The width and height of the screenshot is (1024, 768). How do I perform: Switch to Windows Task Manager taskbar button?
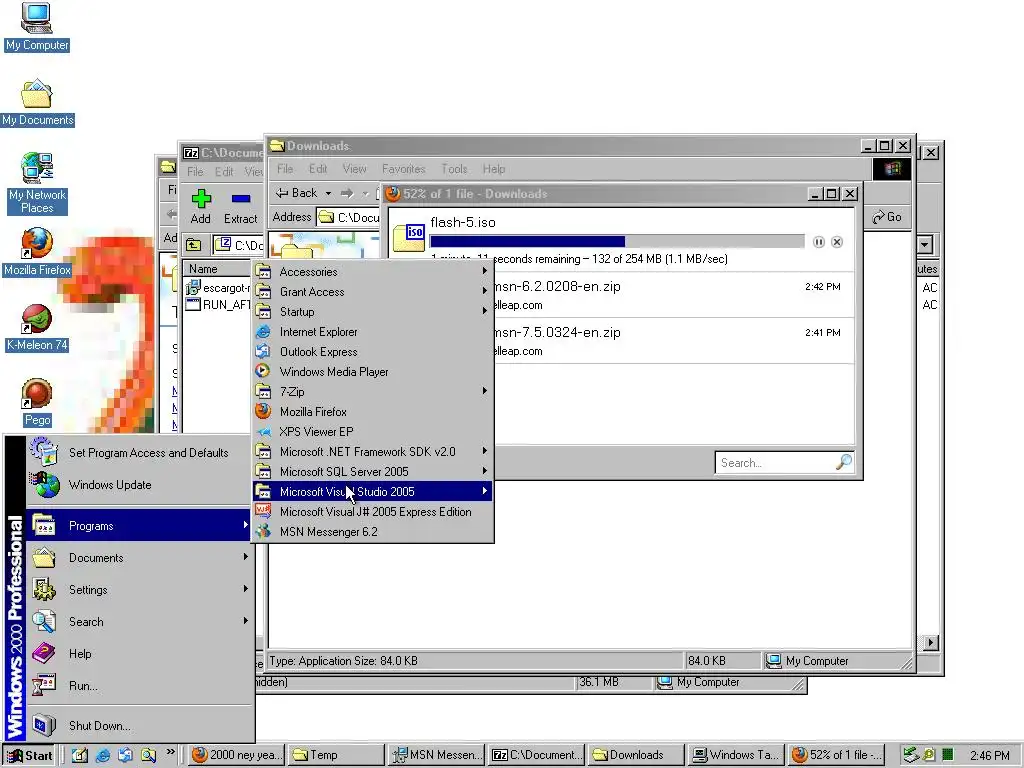735,755
